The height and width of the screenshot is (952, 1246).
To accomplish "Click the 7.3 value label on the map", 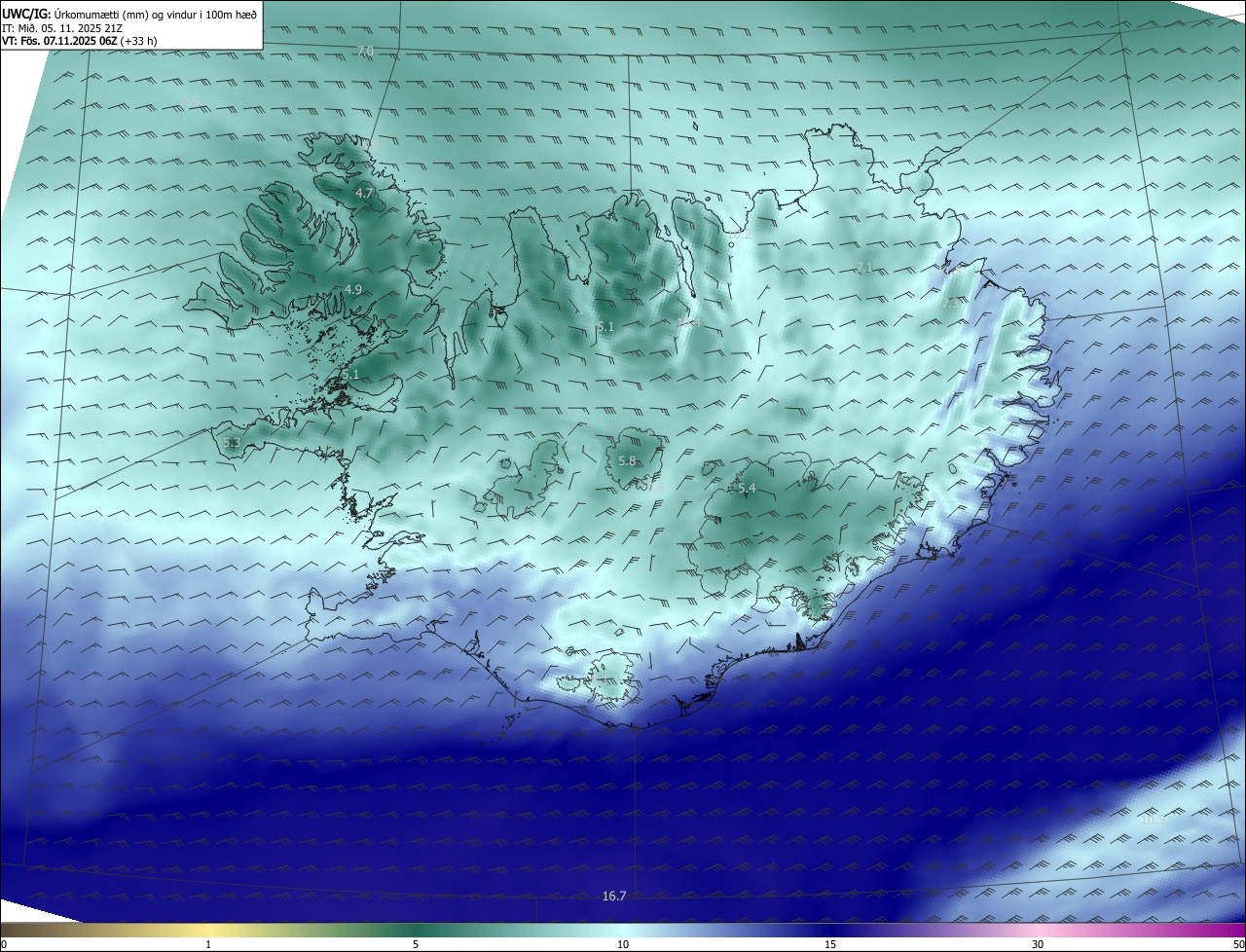I will [x=949, y=303].
